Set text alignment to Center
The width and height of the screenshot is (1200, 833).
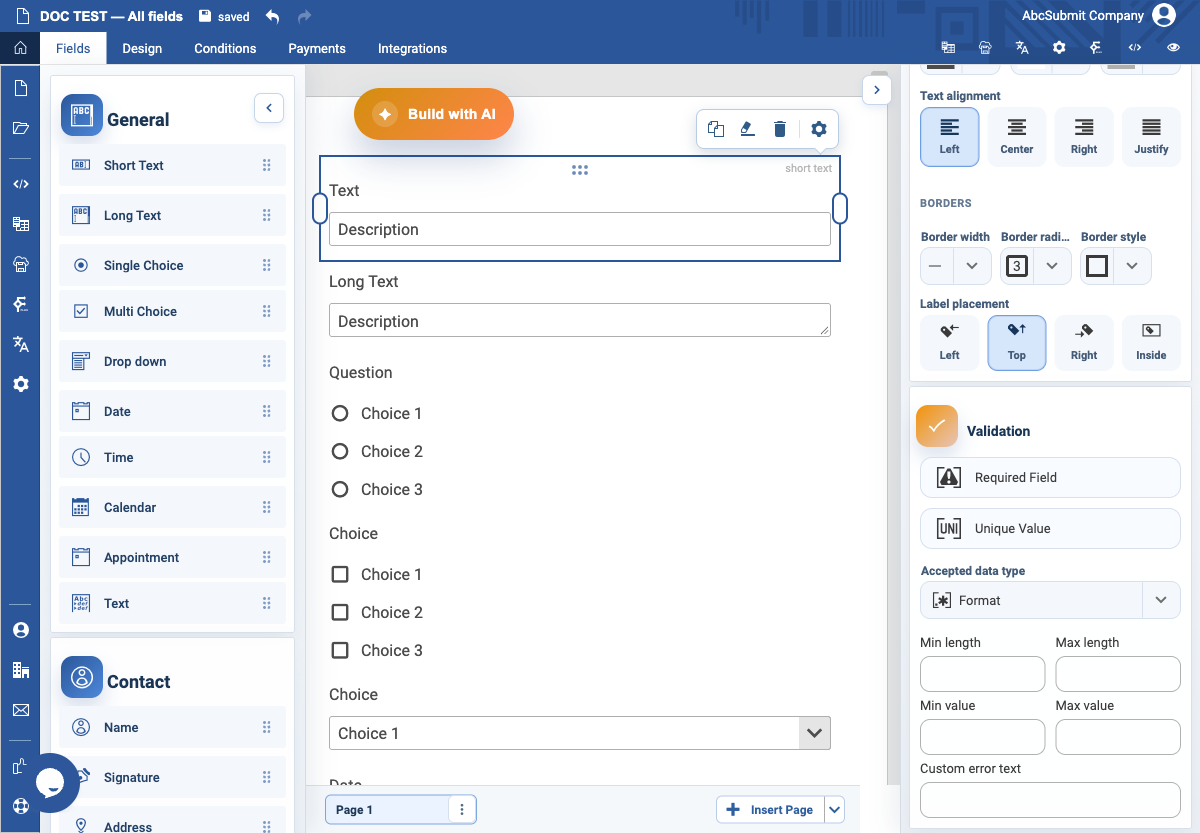point(1017,137)
